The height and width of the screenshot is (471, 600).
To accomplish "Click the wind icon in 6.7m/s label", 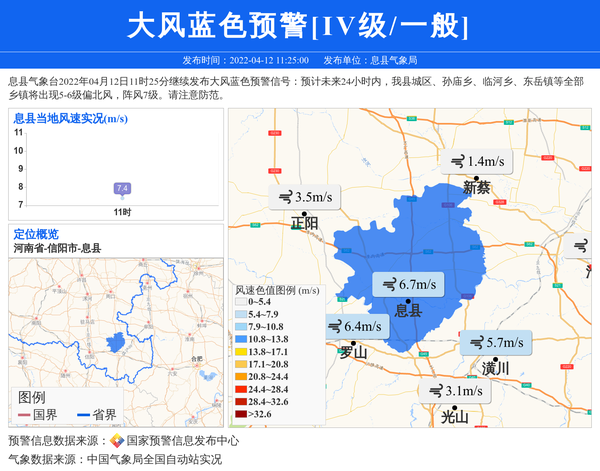I will 390,285.
